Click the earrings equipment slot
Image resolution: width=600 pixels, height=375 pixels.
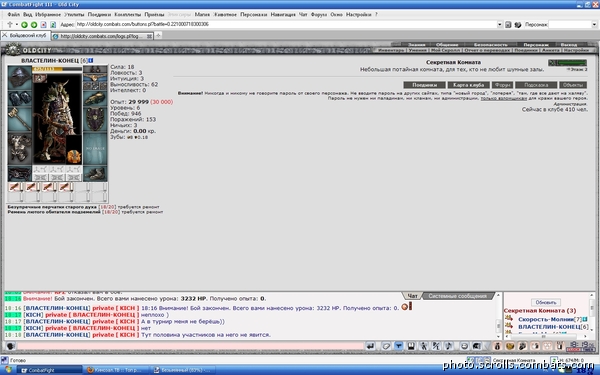(95, 69)
